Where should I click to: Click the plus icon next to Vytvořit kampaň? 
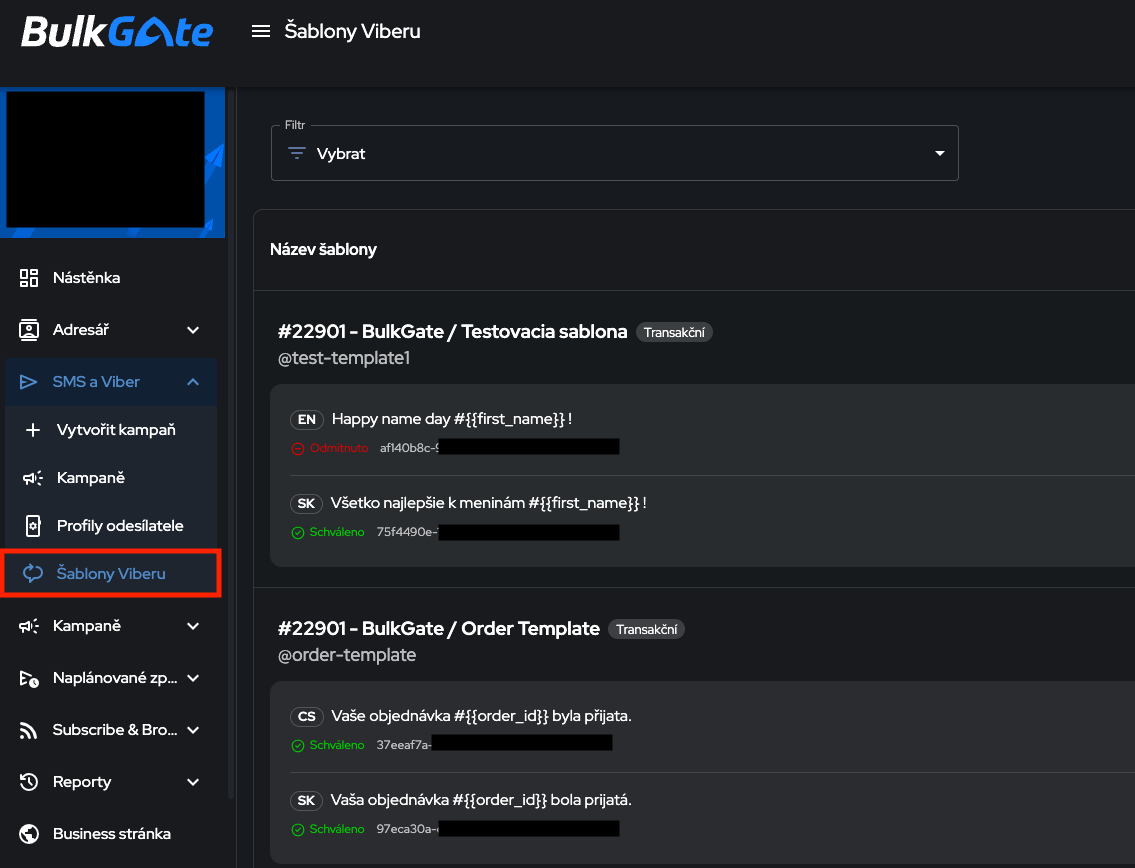click(x=33, y=430)
